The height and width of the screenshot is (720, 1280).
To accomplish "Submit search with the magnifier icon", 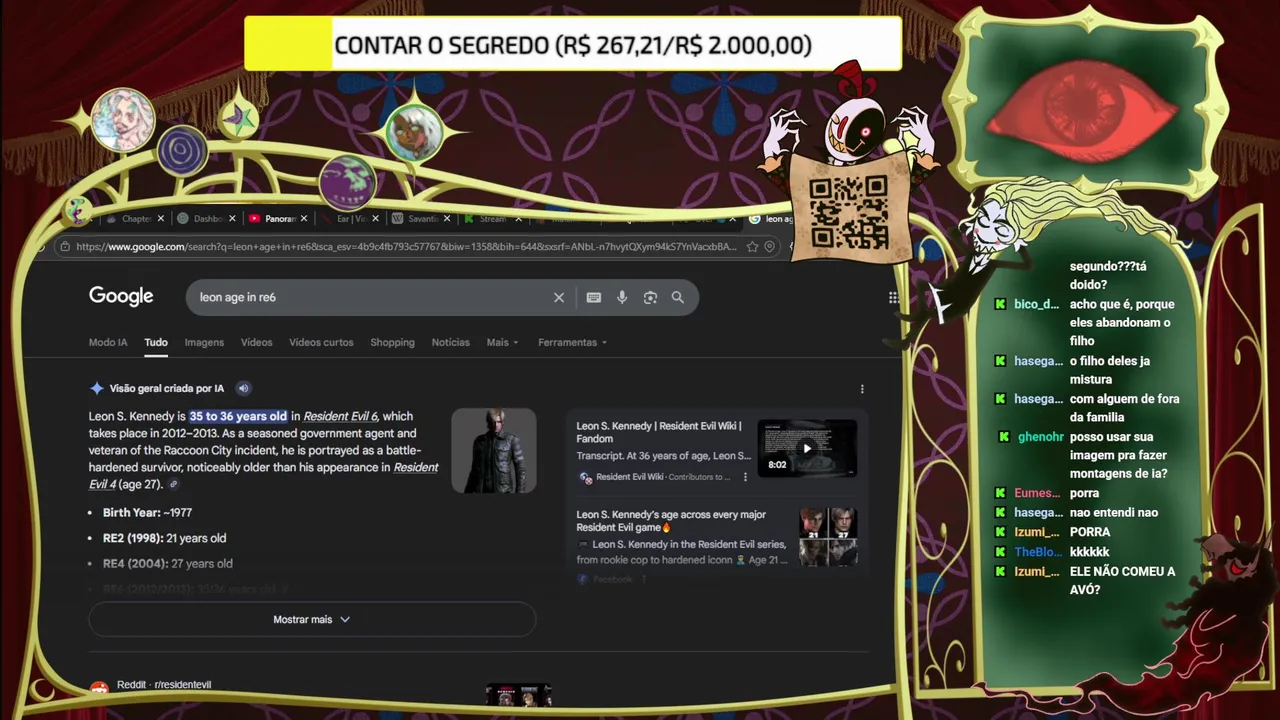I will (x=678, y=297).
